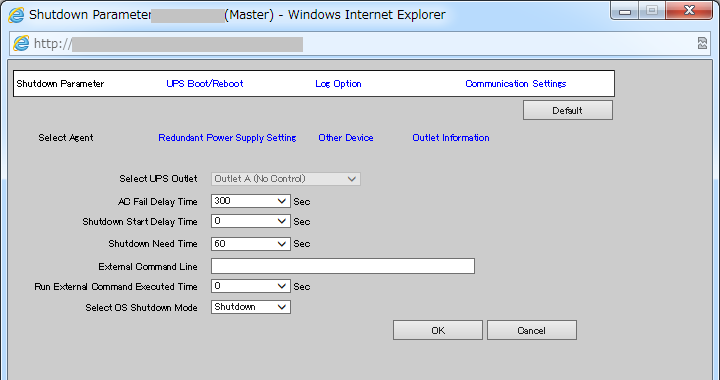Click the compatibility view icon in address bar
Image resolution: width=720 pixels, height=380 pixels.
pyautogui.click(x=702, y=44)
